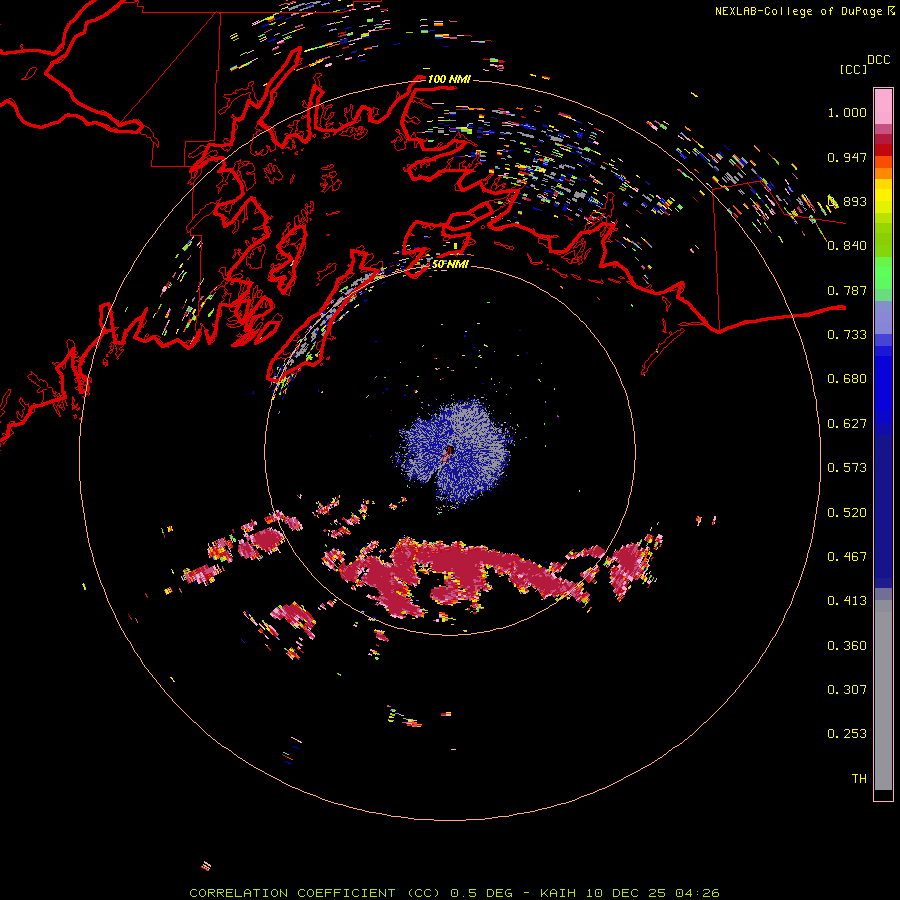900x900 pixels.
Task: Click the 0.307 scale value
Action: tap(847, 690)
